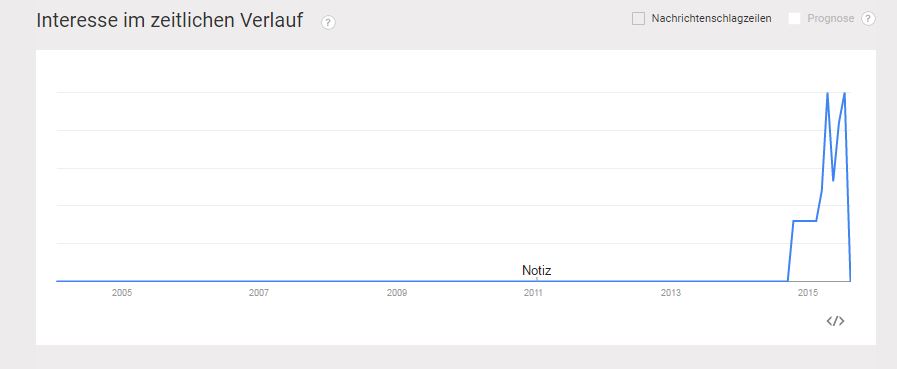Click the 2013 year label on axis
Viewport: 897px width, 369px height.
[x=670, y=293]
